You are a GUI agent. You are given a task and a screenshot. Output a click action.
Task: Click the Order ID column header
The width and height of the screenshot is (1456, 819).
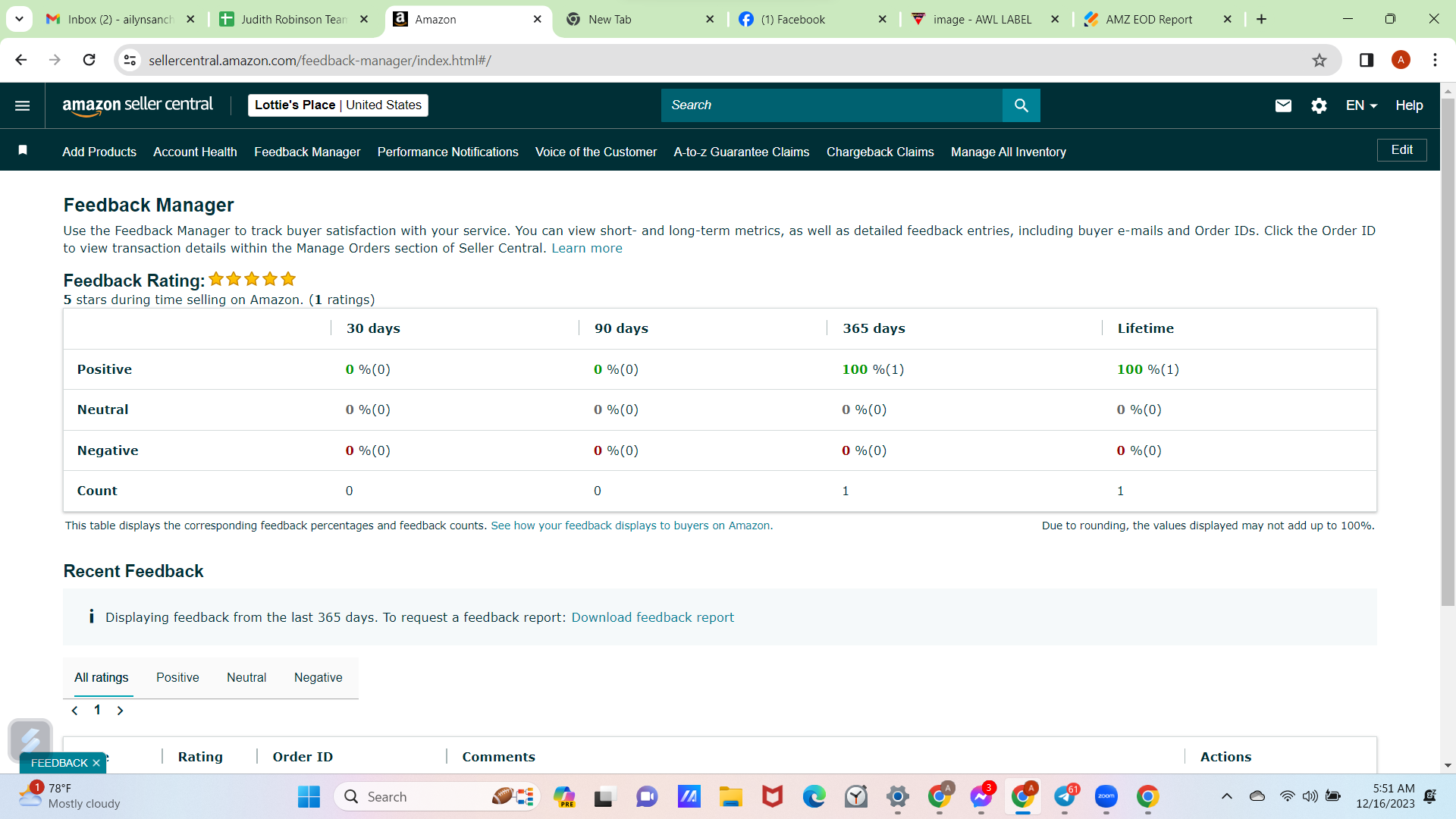click(x=303, y=757)
